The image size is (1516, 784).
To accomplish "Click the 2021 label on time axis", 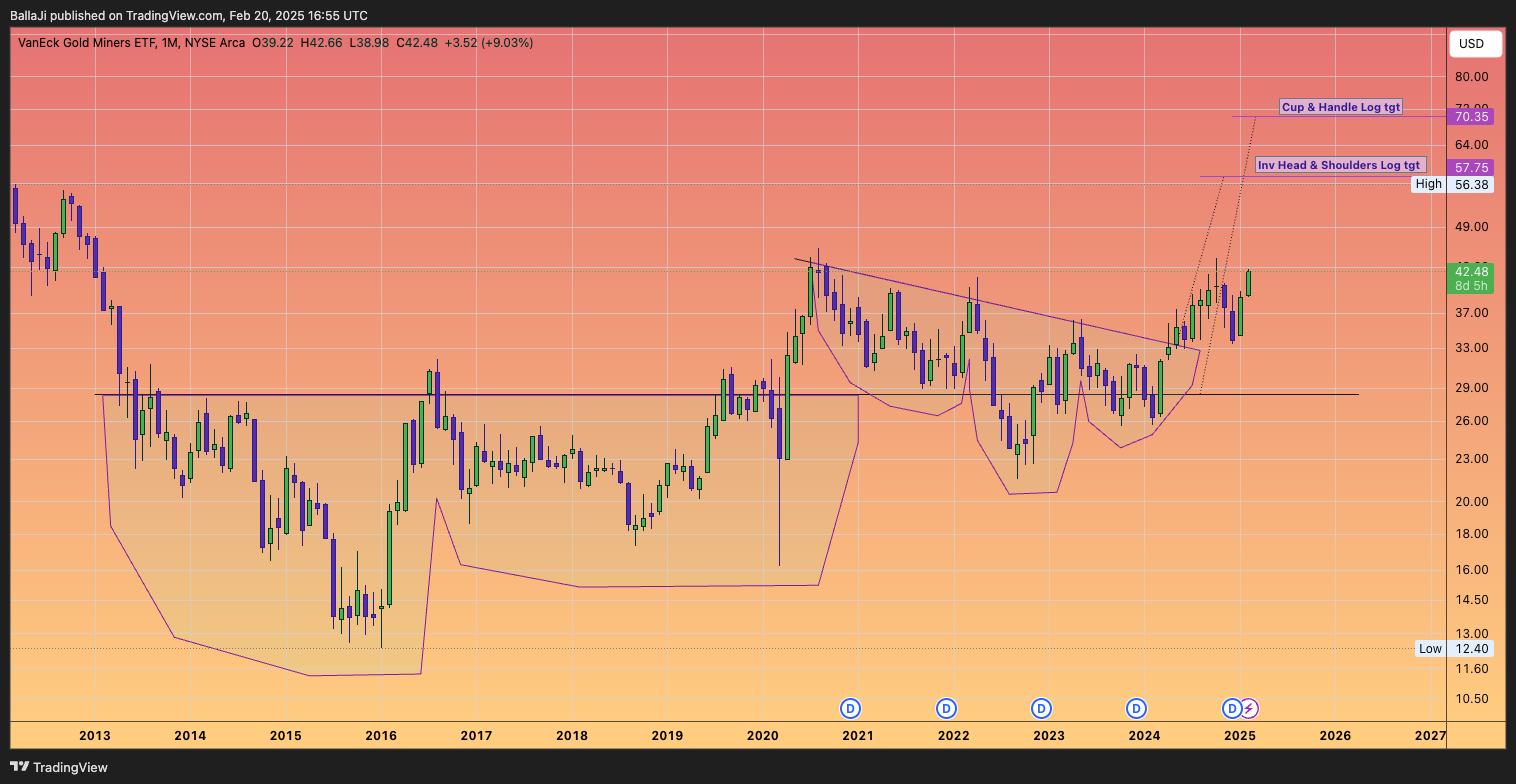I will 858,736.
